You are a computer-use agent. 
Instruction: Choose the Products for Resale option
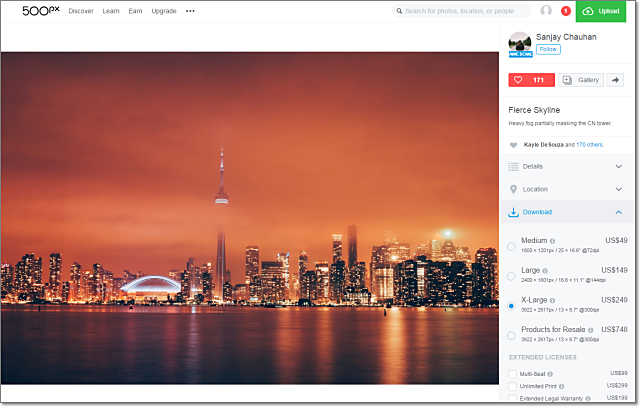[512, 334]
